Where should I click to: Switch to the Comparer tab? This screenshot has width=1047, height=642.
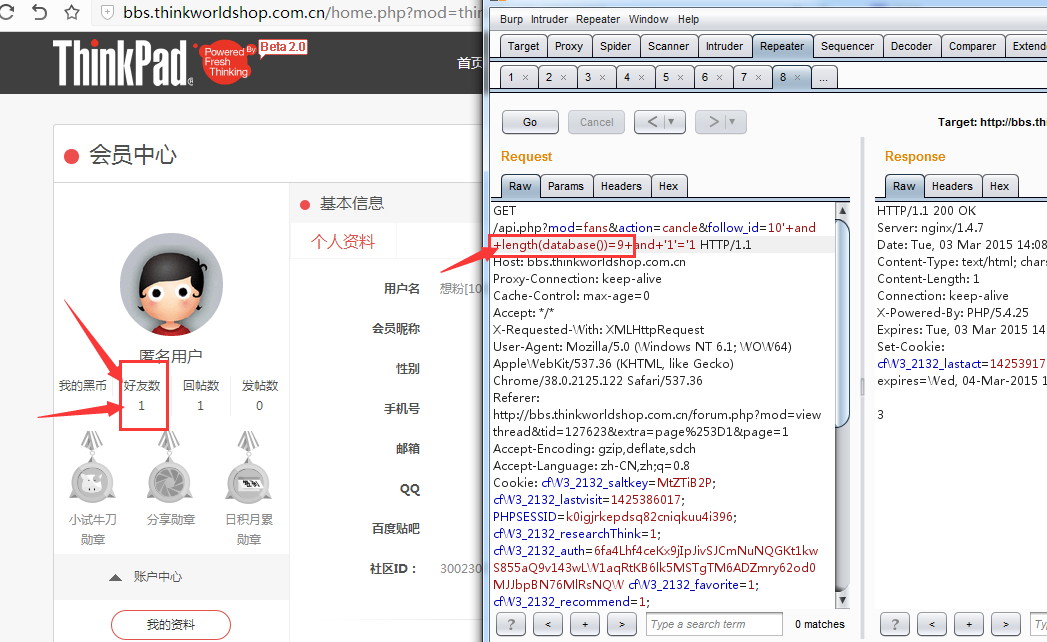tap(972, 46)
